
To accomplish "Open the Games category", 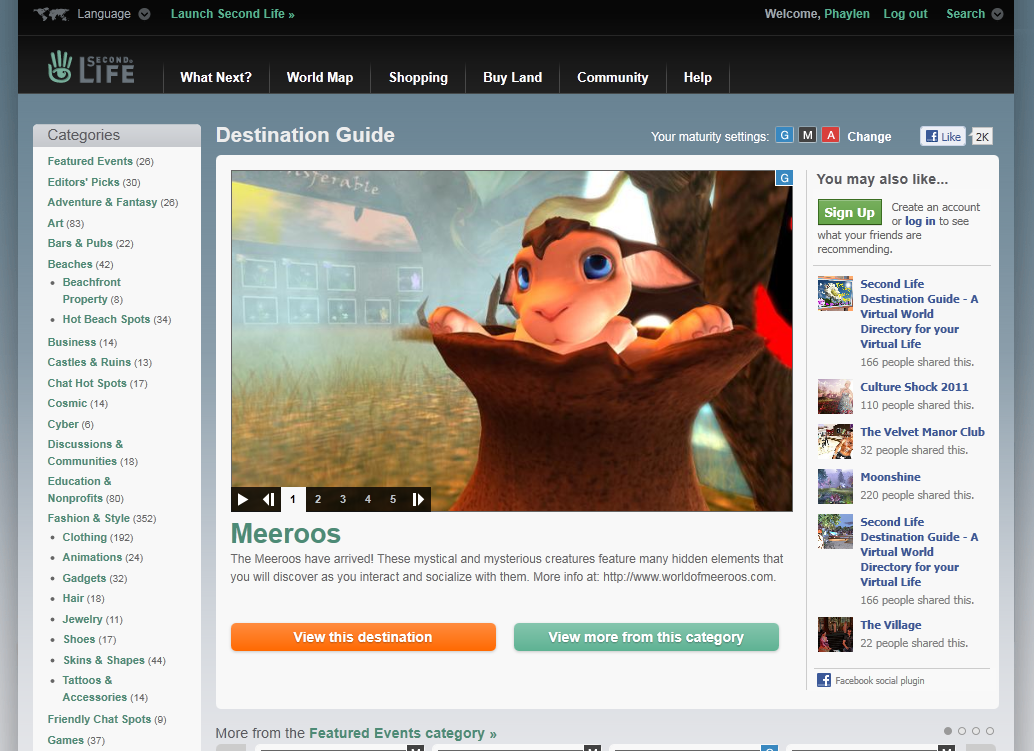I will click(66, 740).
